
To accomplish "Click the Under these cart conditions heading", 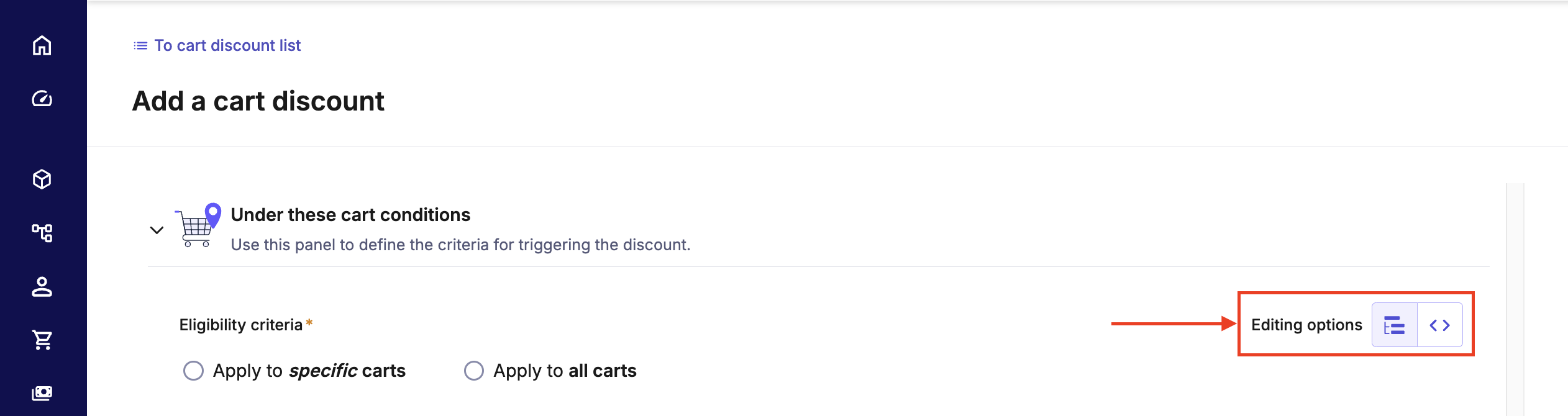I will click(350, 215).
